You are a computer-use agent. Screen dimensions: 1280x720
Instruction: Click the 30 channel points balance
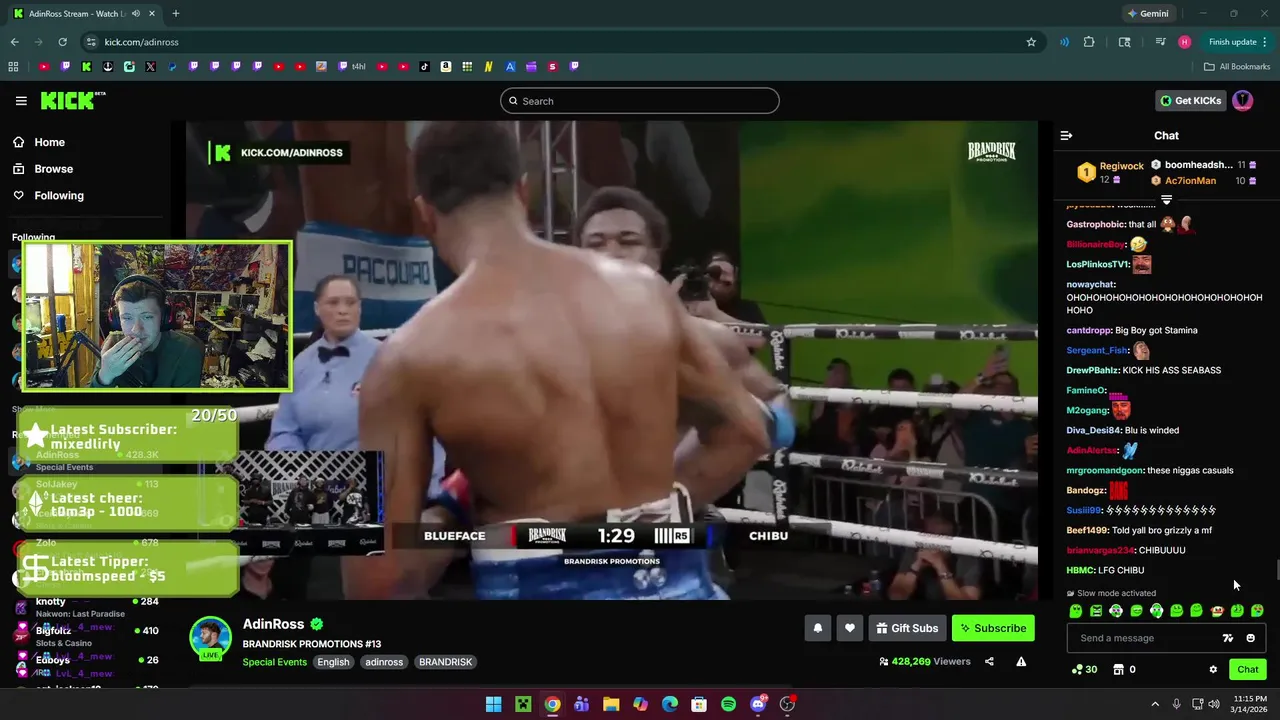pos(1084,670)
